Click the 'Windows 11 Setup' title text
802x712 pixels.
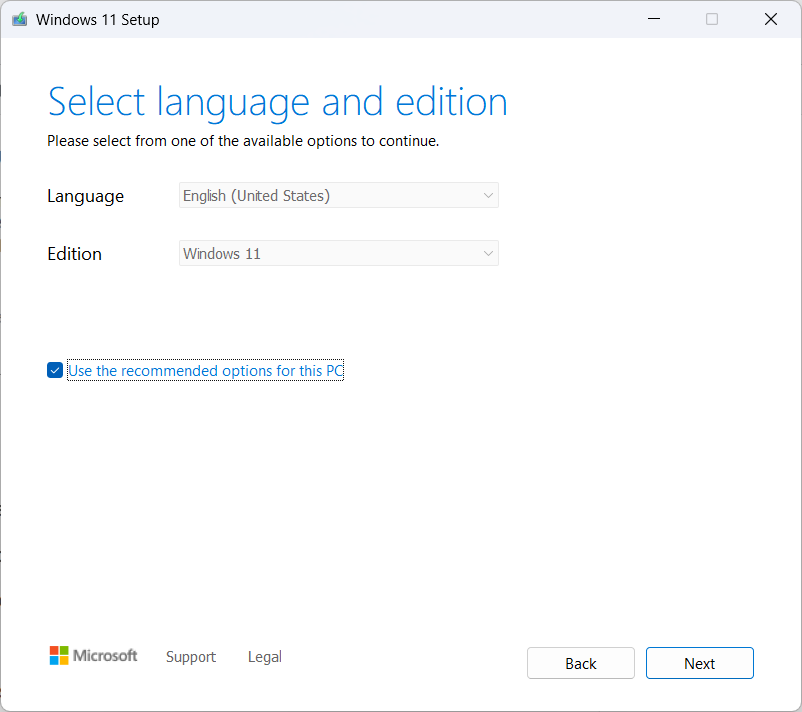(x=98, y=20)
